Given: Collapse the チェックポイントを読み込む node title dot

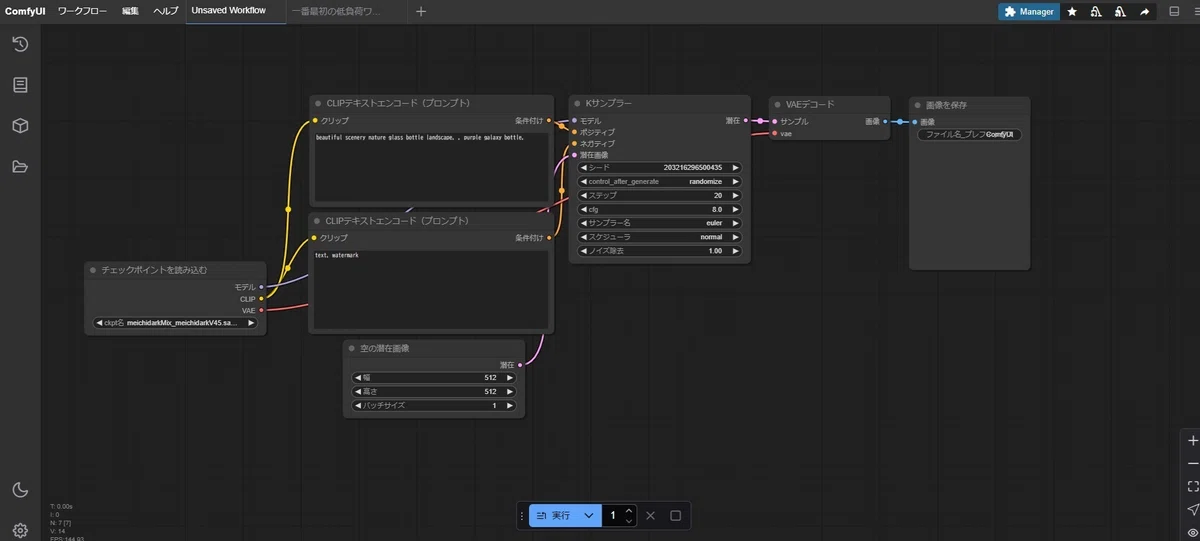Looking at the screenshot, I should click(x=93, y=270).
